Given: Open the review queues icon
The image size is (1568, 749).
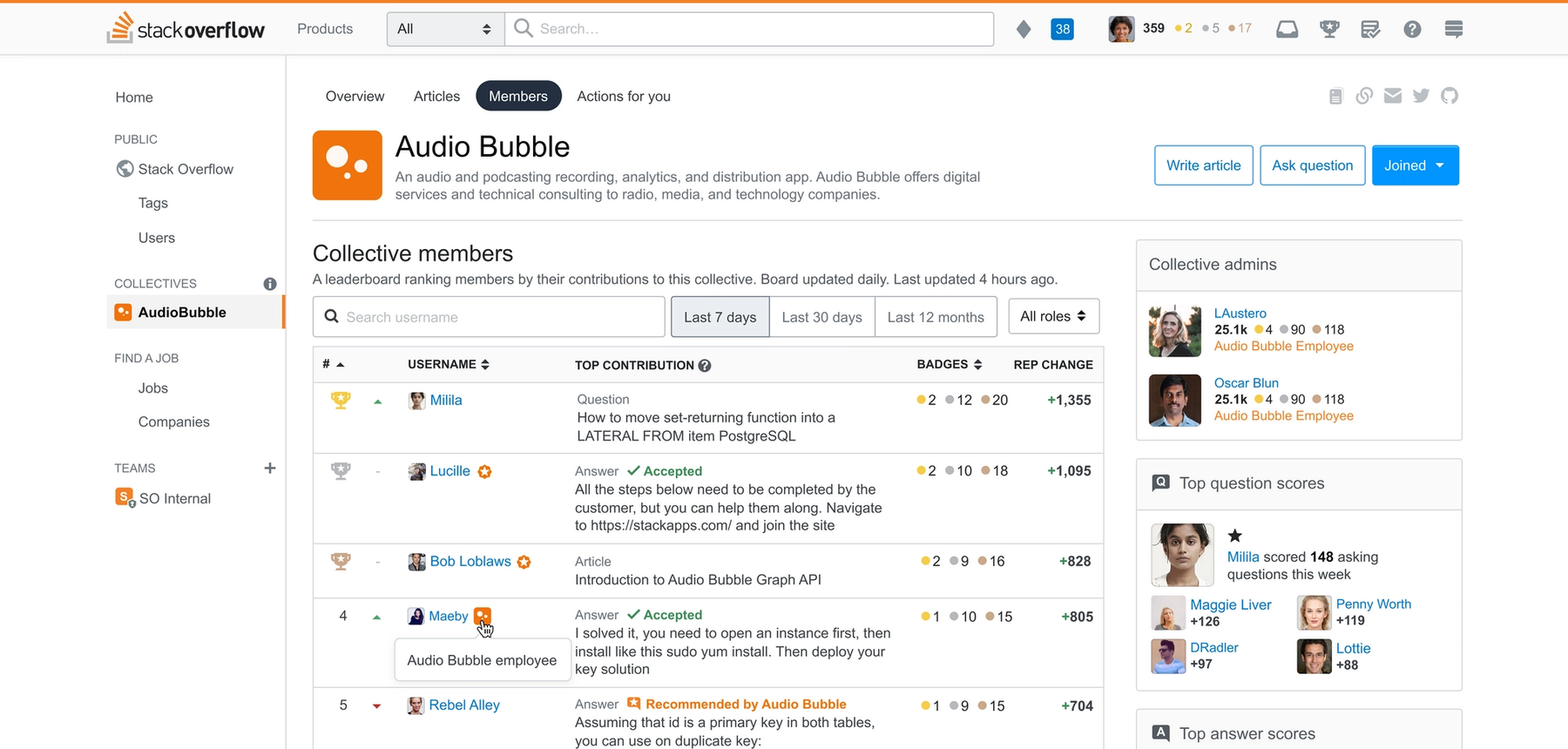Looking at the screenshot, I should (x=1370, y=29).
